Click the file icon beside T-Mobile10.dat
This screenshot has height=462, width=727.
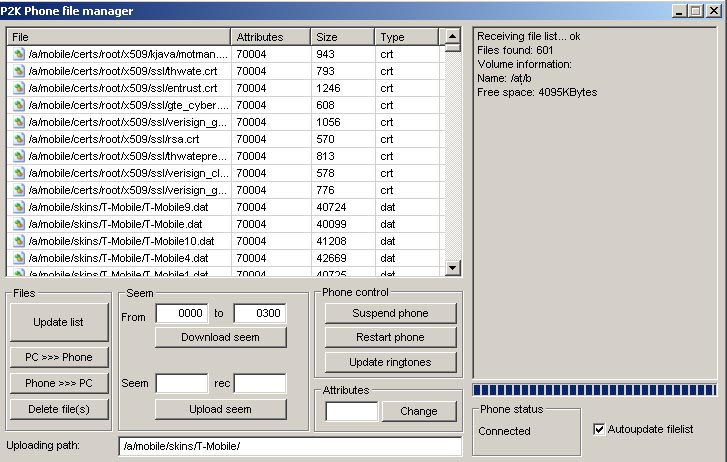point(18,241)
